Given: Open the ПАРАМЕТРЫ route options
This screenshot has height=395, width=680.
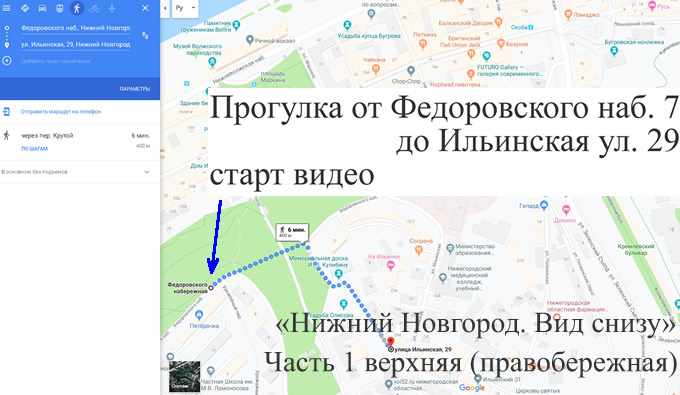Looking at the screenshot, I should (x=135, y=88).
